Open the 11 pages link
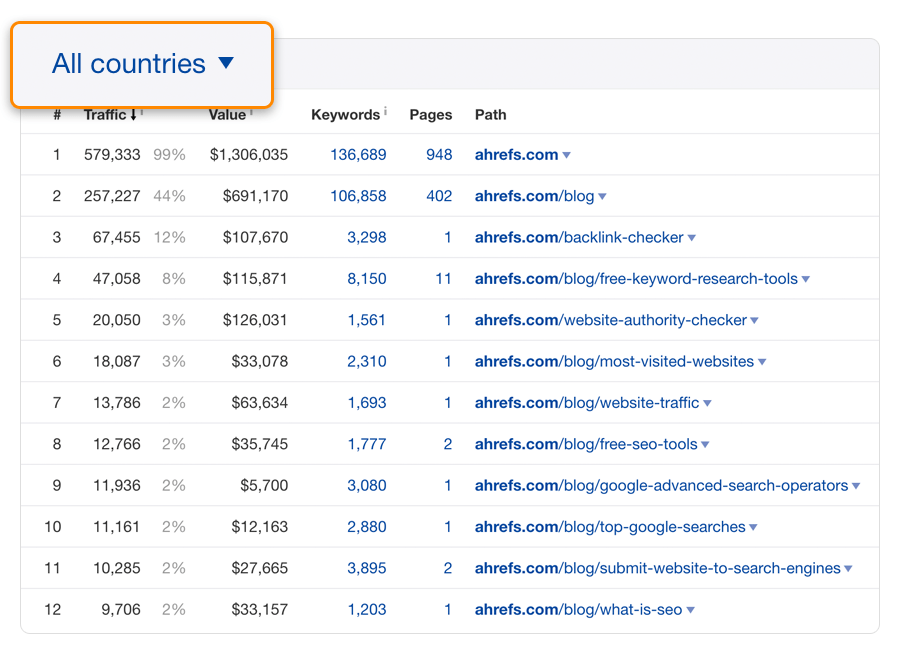This screenshot has height=654, width=900. (x=443, y=278)
